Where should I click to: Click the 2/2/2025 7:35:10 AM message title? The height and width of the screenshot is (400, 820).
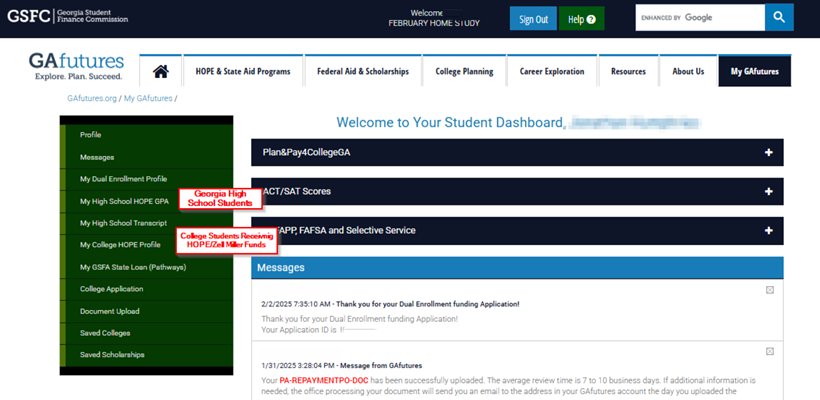point(390,304)
